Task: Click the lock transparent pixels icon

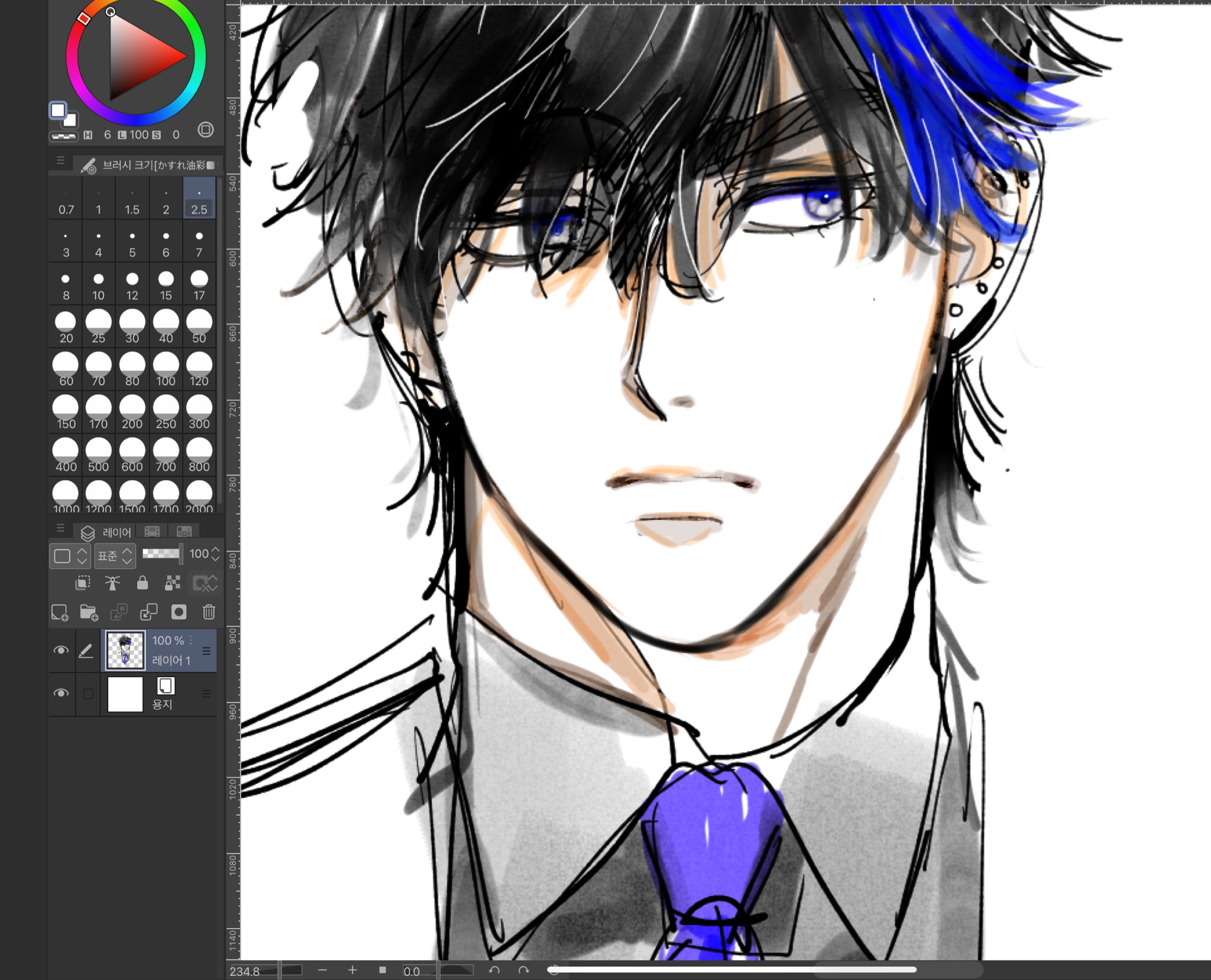Action: (x=172, y=583)
